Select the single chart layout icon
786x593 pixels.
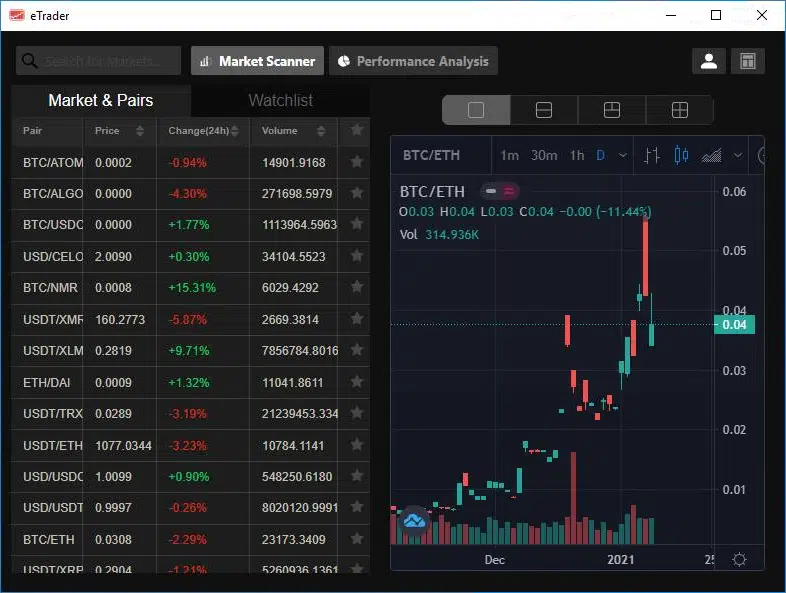(476, 110)
